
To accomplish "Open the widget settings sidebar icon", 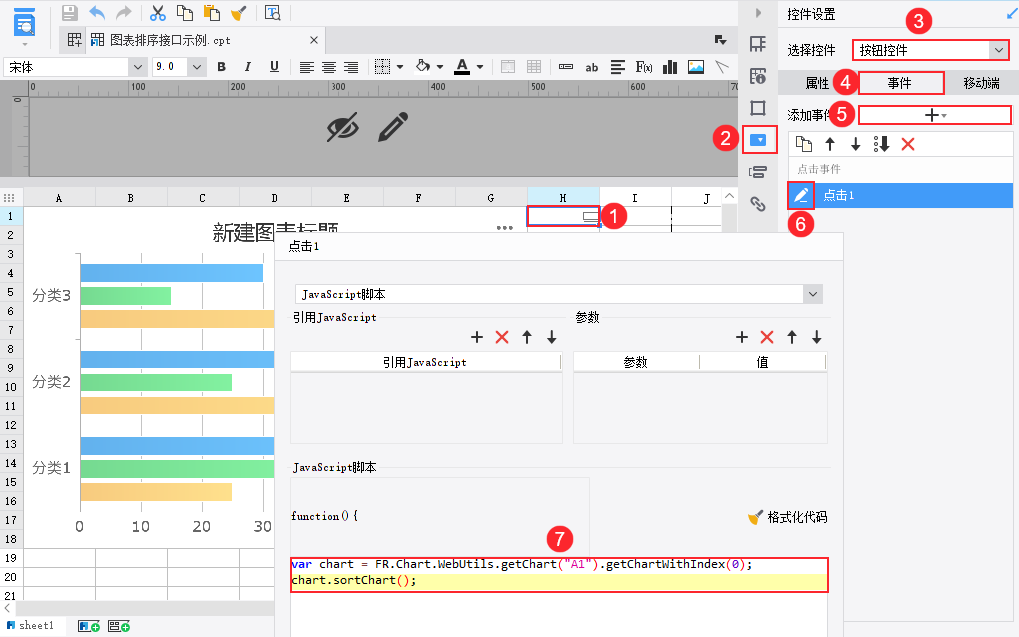I will click(x=758, y=140).
